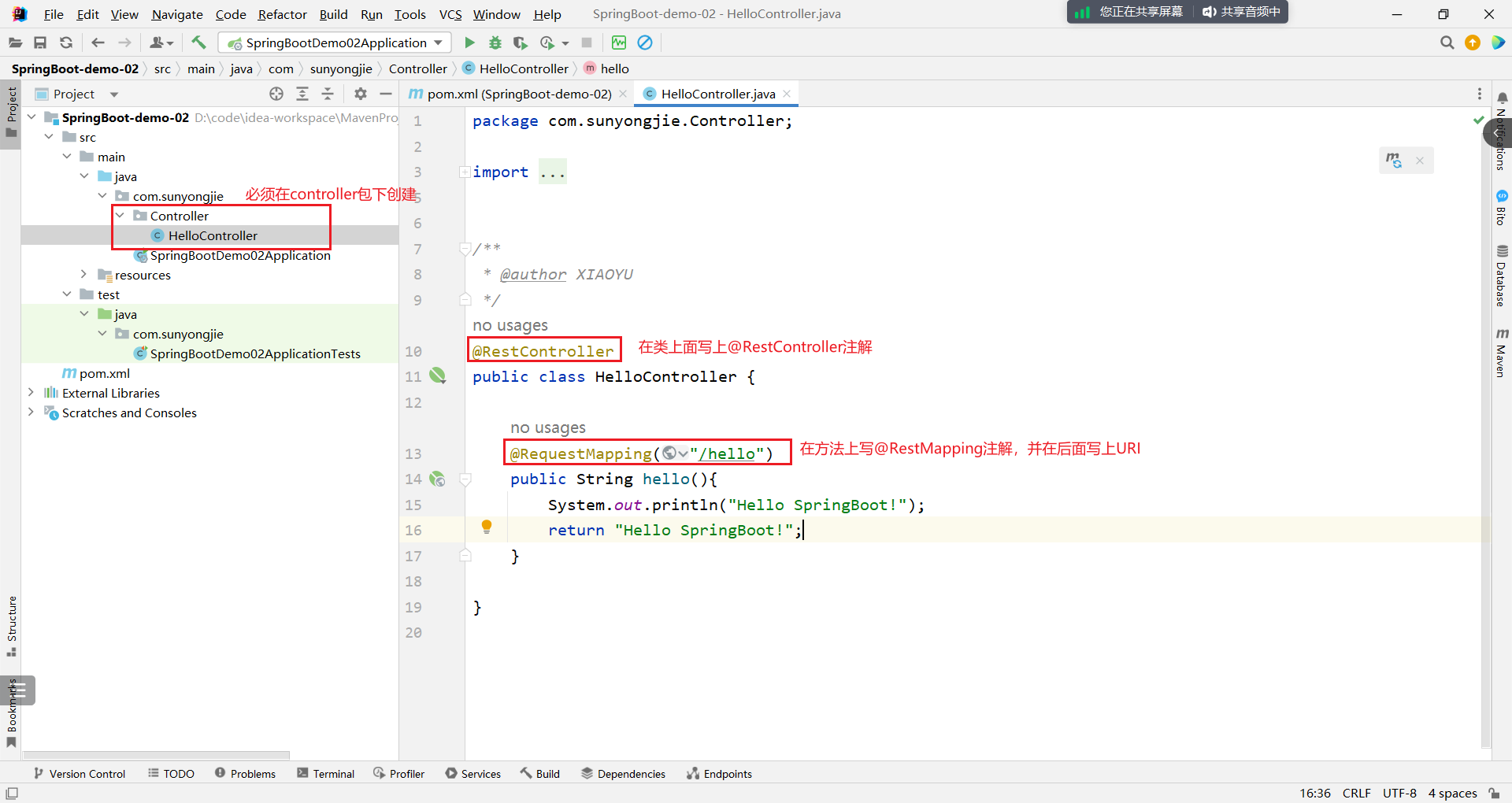Click the Reload/Synchronize toolbar icon

[x=66, y=43]
